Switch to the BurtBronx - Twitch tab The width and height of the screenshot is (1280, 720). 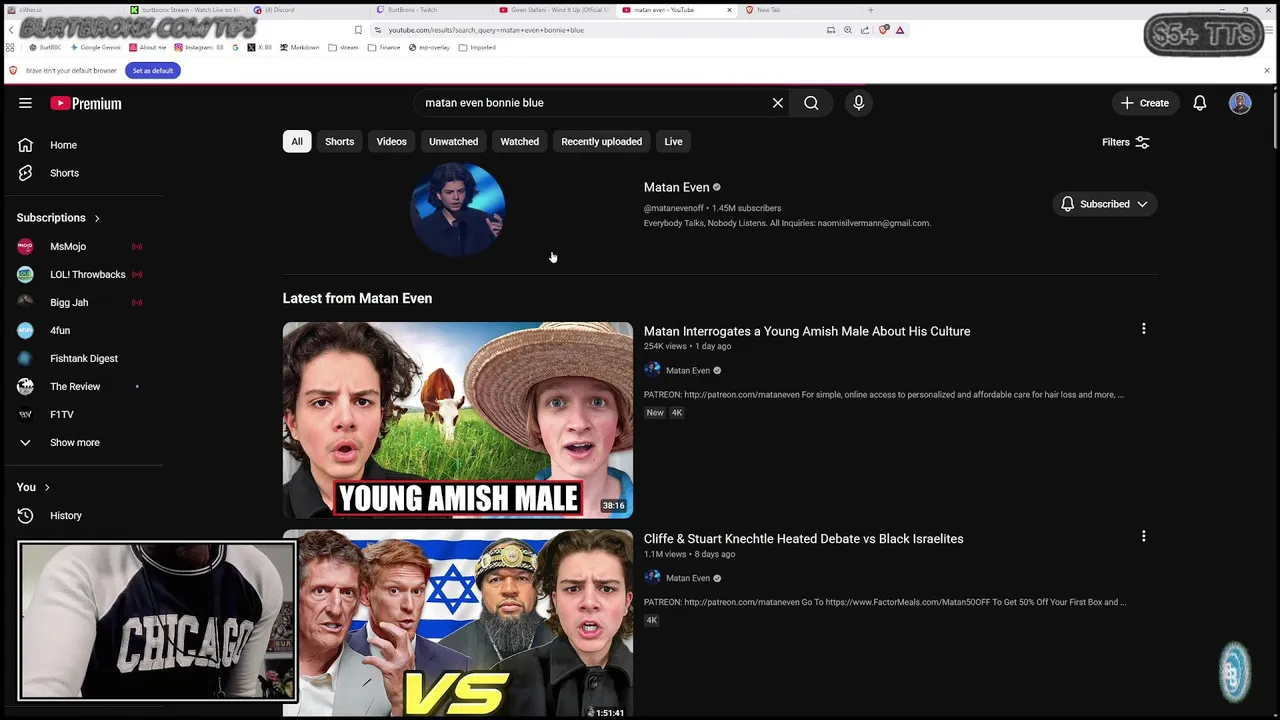pos(430,9)
